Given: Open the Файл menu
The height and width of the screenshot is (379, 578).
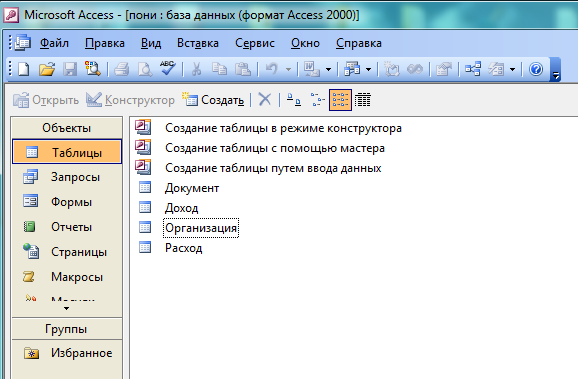Looking at the screenshot, I should [x=54, y=43].
